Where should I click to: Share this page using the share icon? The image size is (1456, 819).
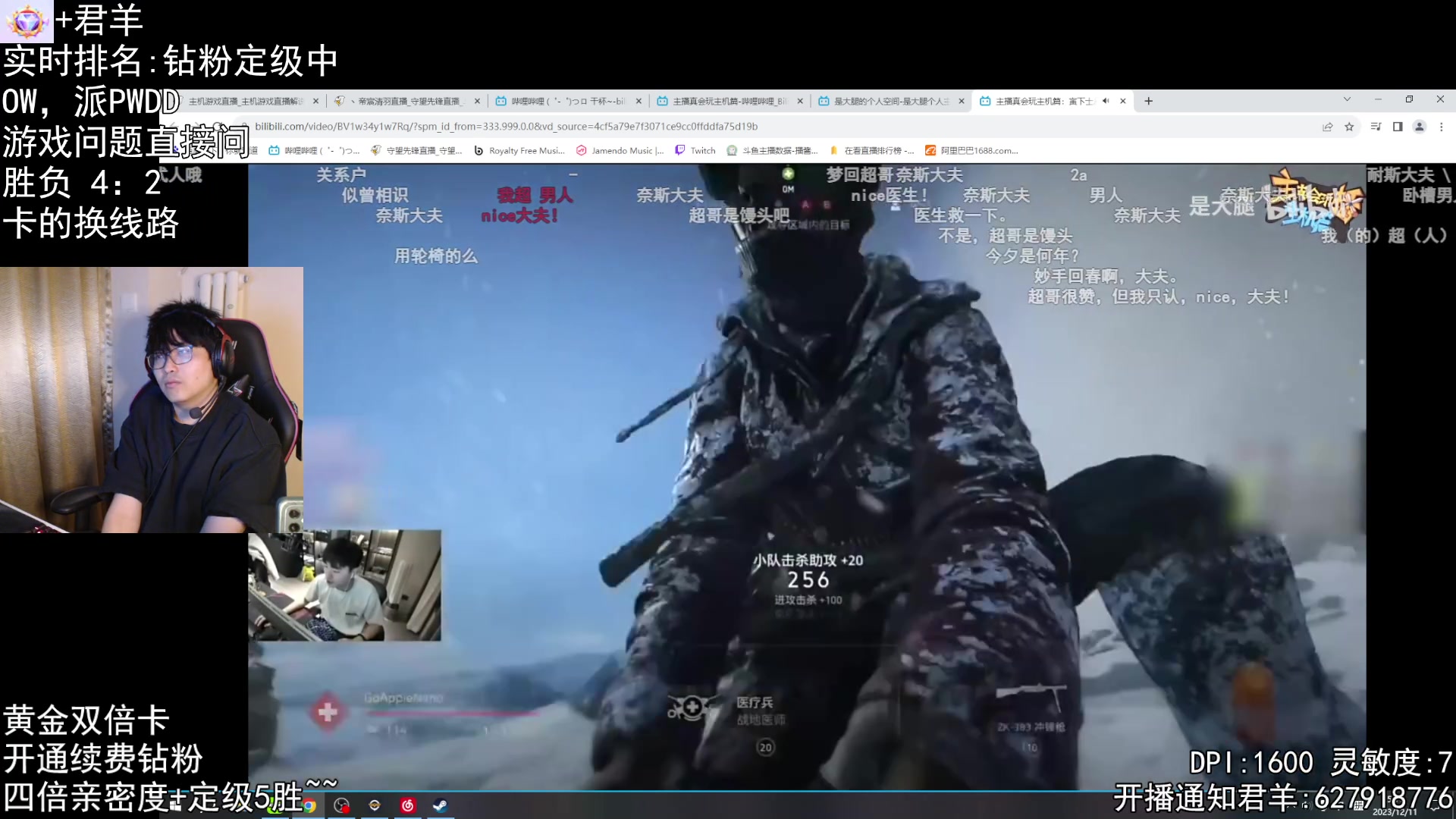(1328, 127)
